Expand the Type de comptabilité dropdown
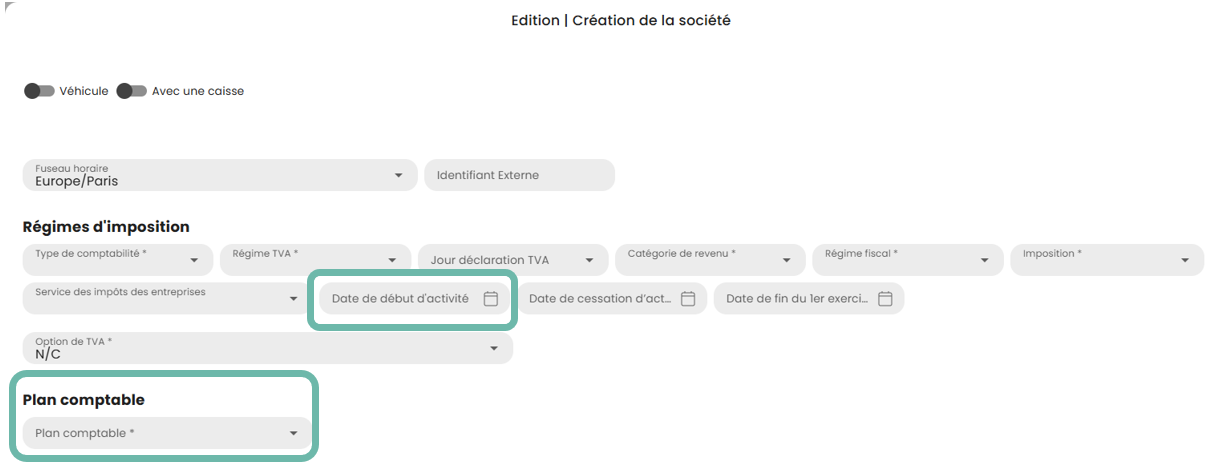Screen dimensions: 1220x472 [117, 259]
